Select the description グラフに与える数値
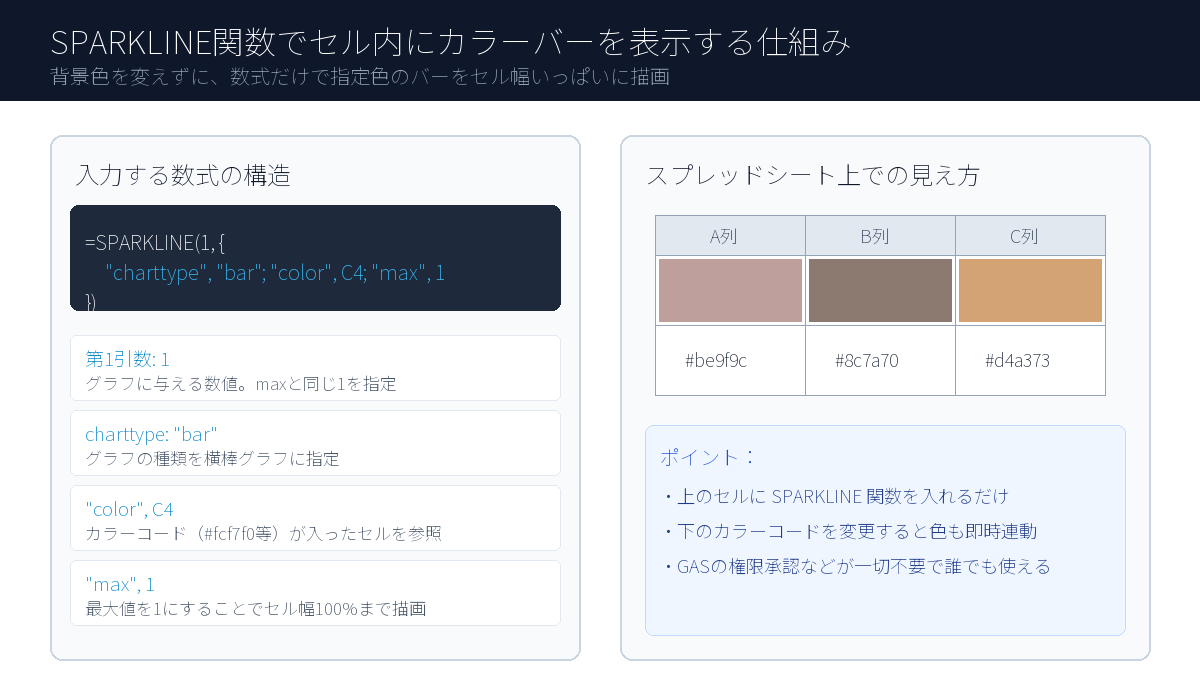Screen dimensions: 1200x700 pos(241,384)
